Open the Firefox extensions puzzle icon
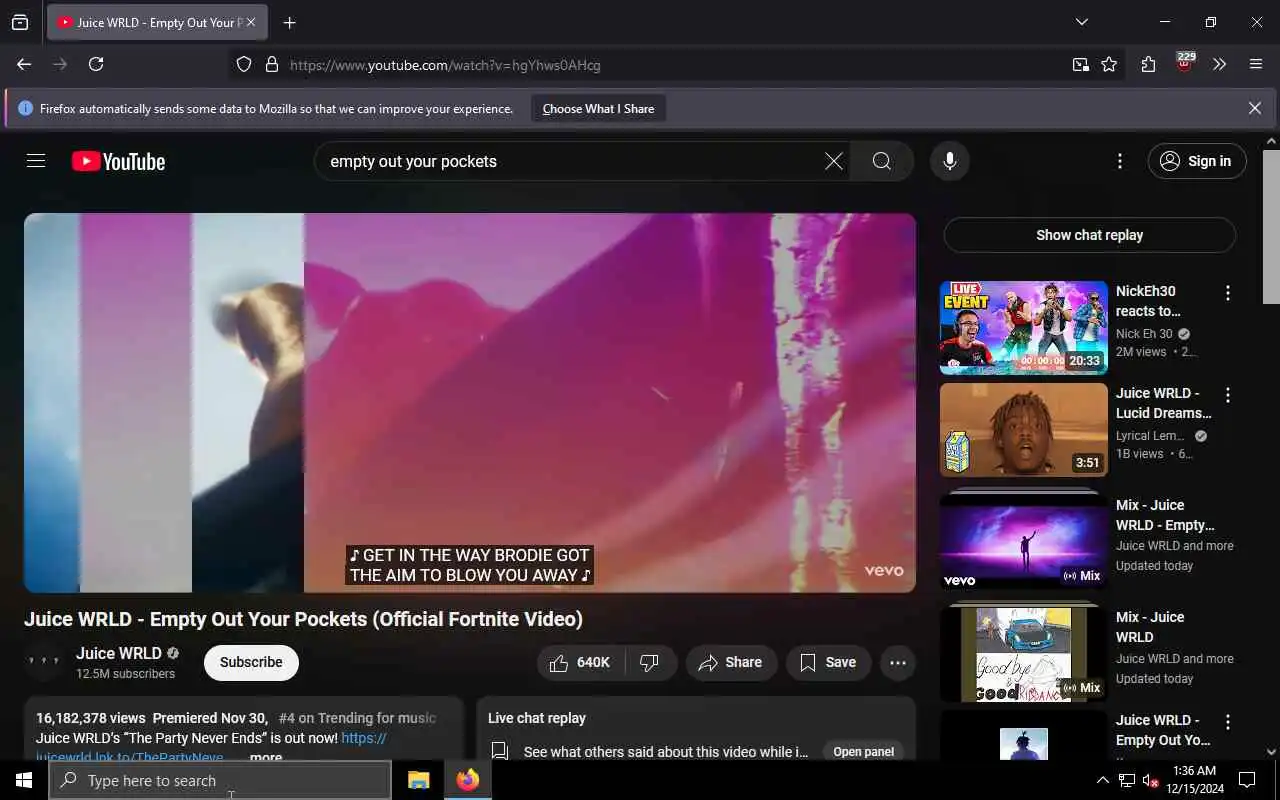Image resolution: width=1280 pixels, height=800 pixels. pos(1148,65)
